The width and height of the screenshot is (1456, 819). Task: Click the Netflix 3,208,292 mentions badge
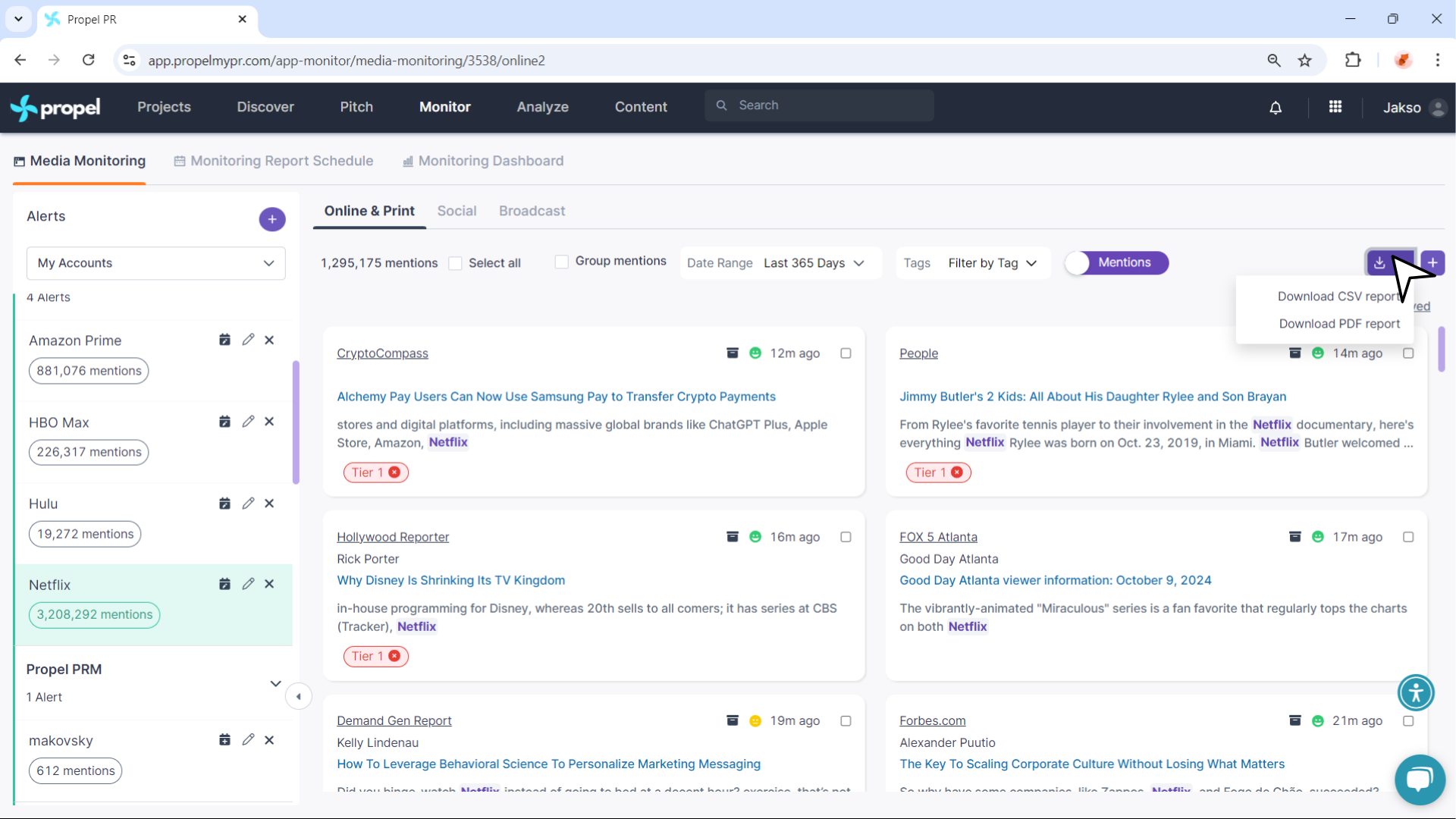pyautogui.click(x=94, y=614)
